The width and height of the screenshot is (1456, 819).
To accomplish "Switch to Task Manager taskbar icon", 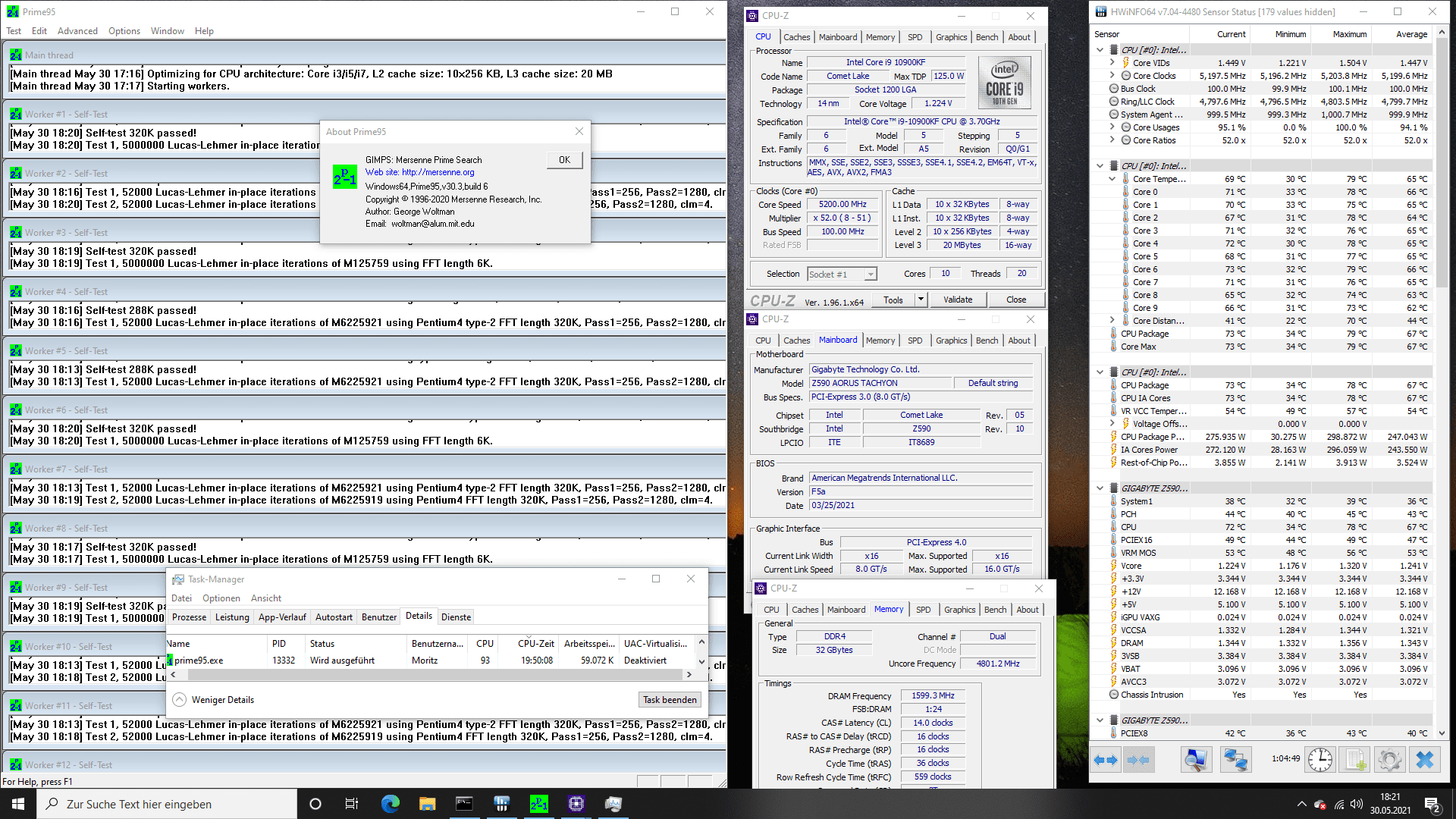I will pos(613,804).
